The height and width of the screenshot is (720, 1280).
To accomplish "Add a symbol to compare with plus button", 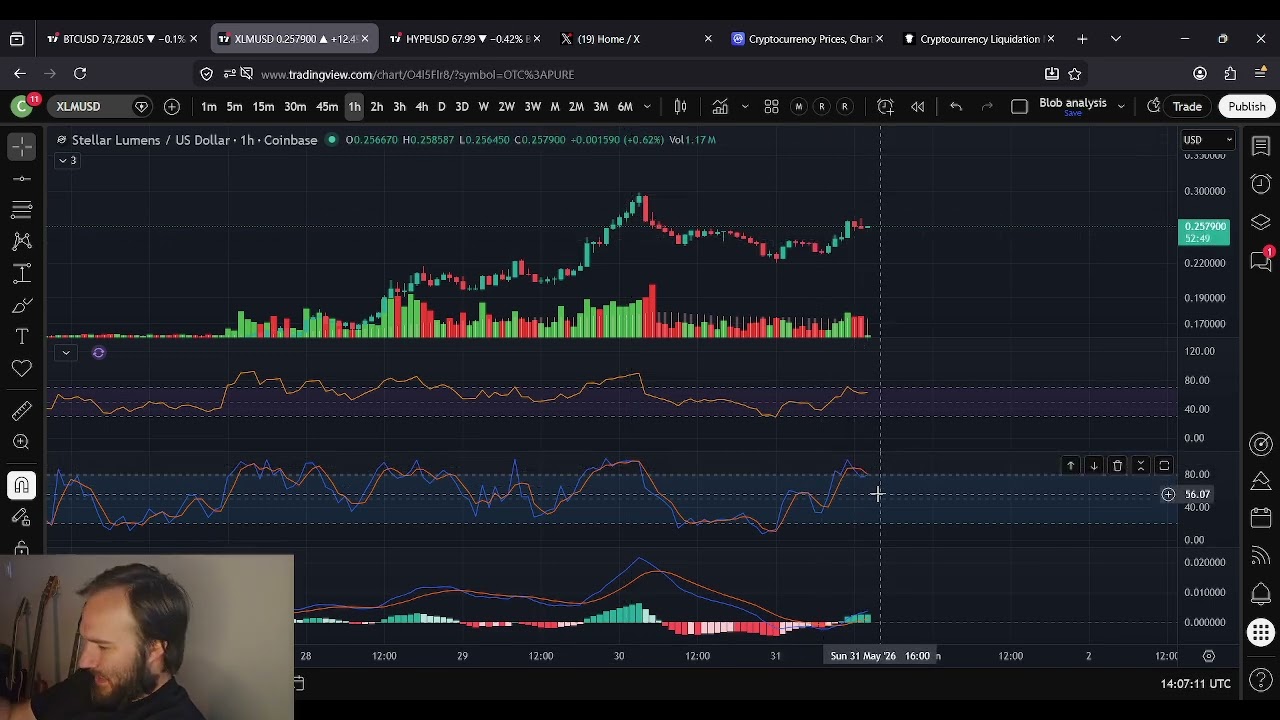I will (171, 106).
